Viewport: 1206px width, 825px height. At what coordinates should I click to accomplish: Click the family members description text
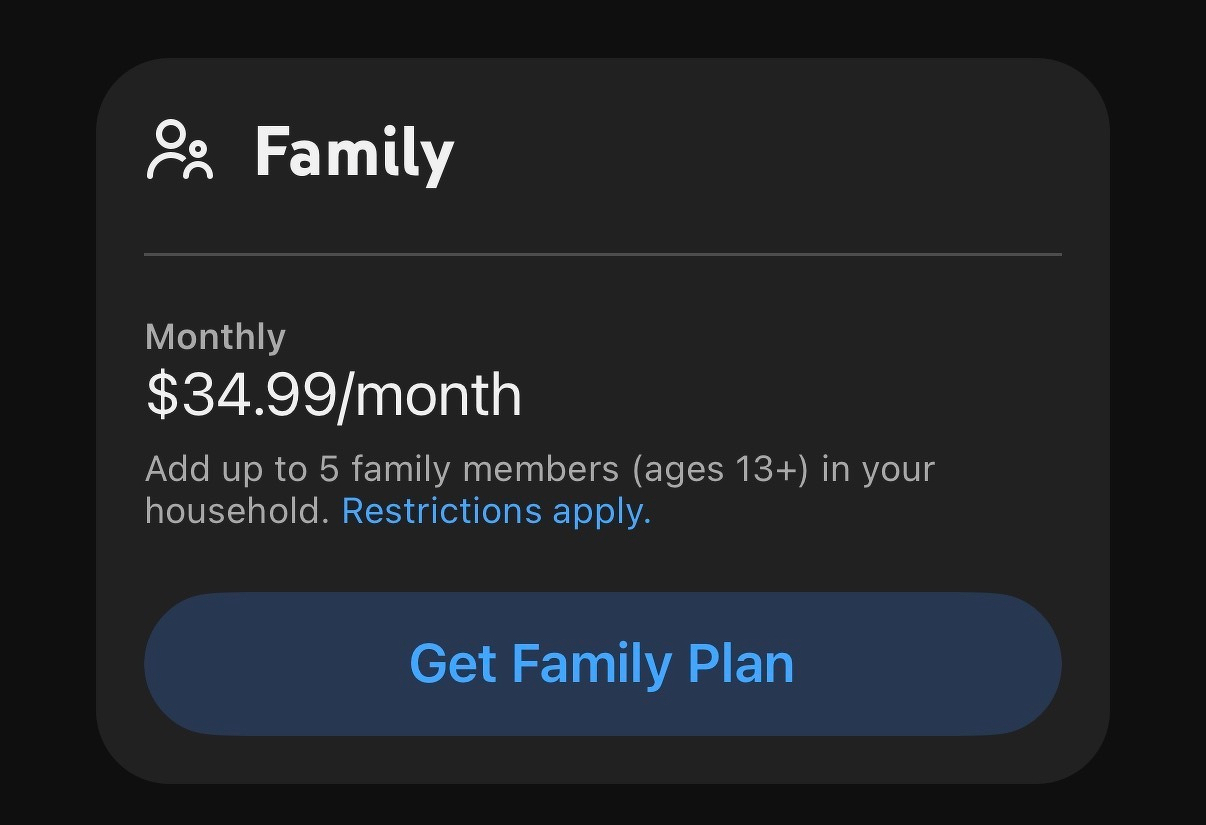click(540, 469)
